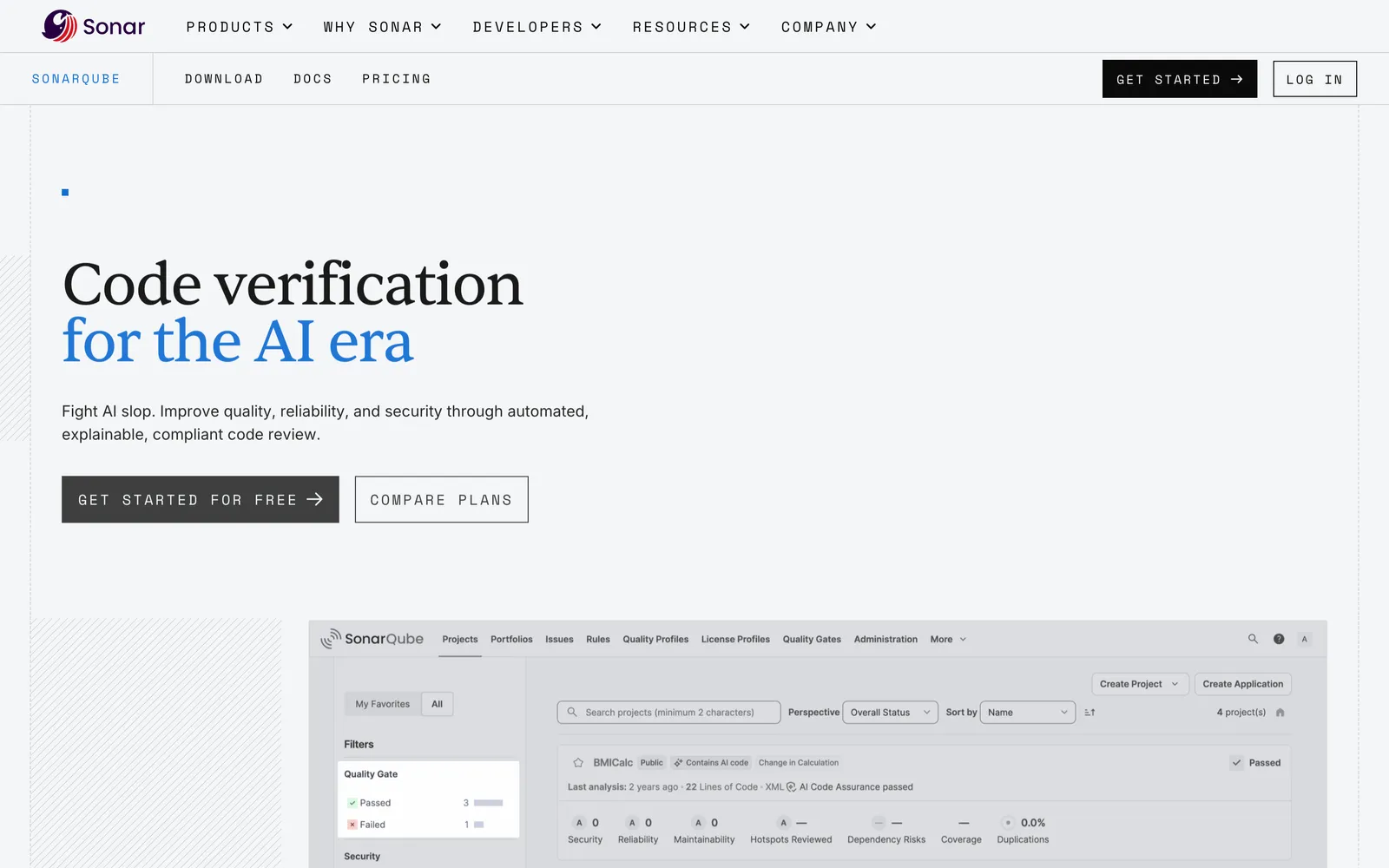Open the Overall Status perspective dropdown
1389x868 pixels.
pos(890,713)
